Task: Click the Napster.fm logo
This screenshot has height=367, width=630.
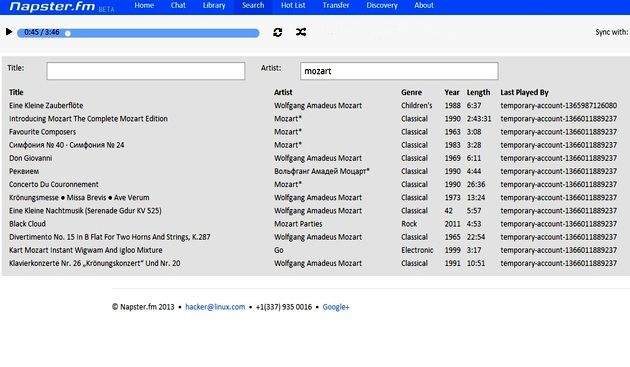Action: click(x=52, y=6)
